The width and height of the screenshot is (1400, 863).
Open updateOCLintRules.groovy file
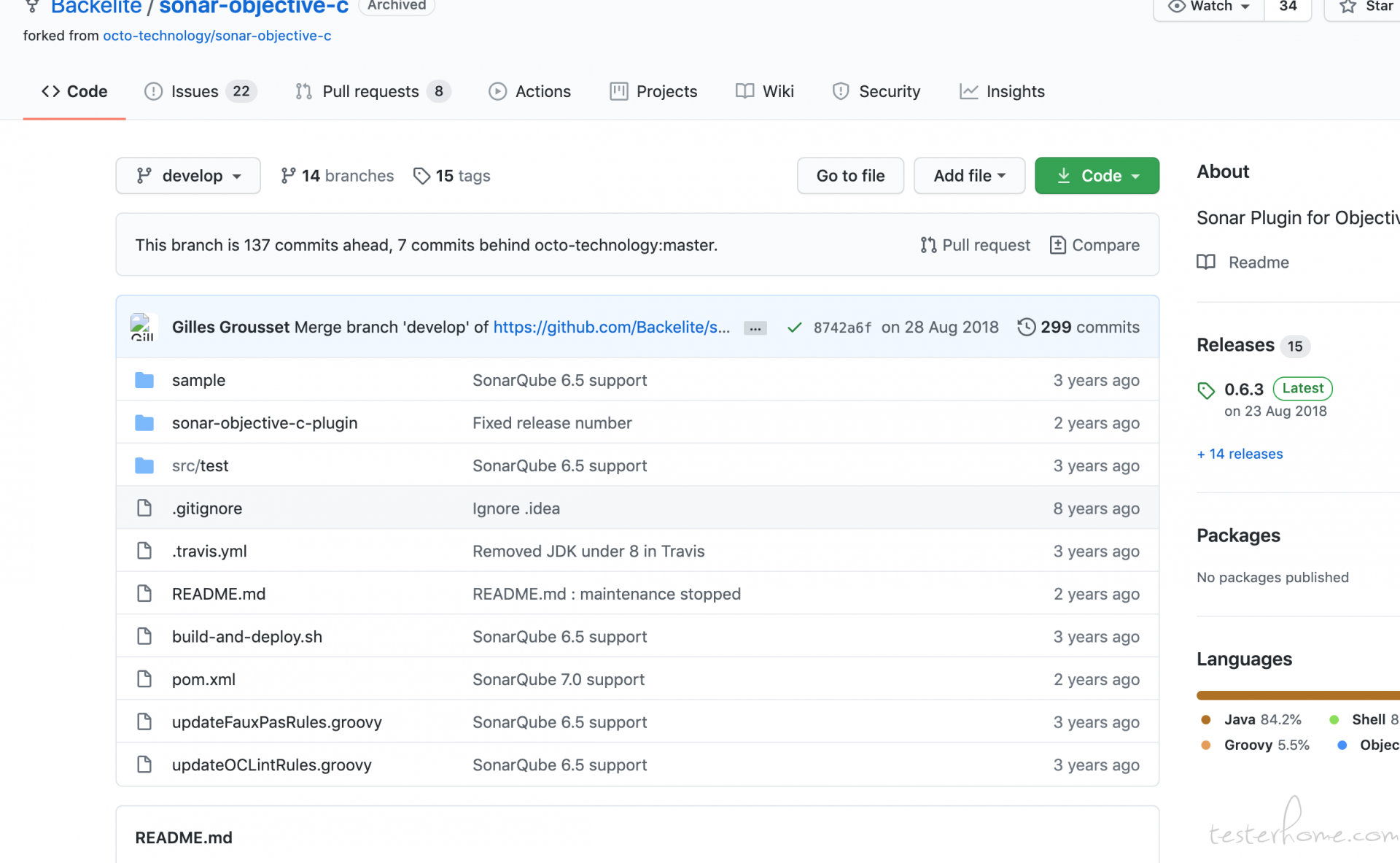click(x=272, y=765)
